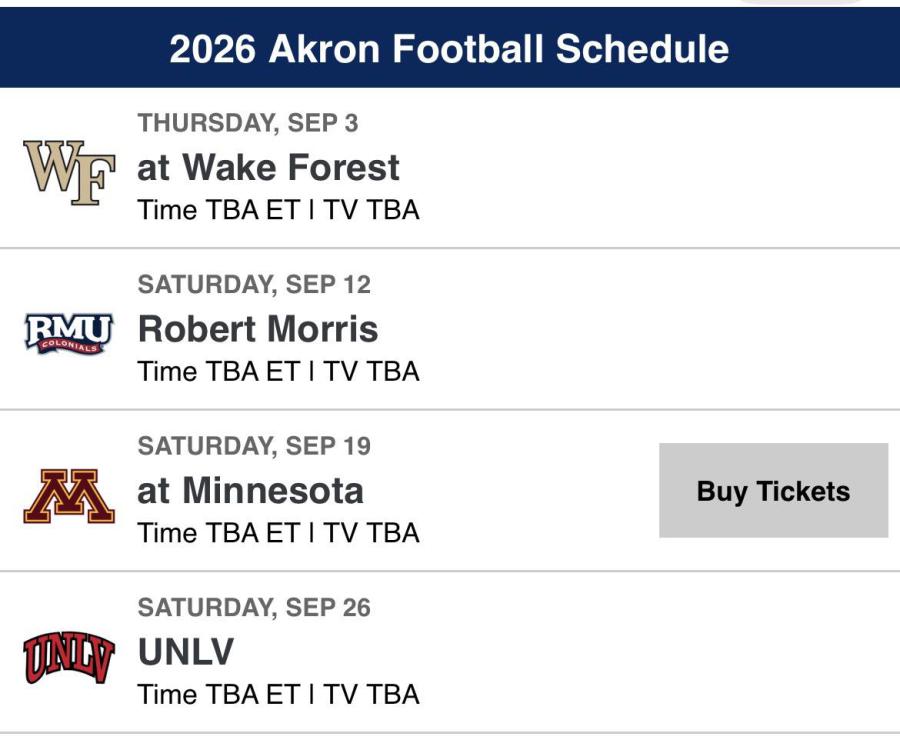The height and width of the screenshot is (750, 900).
Task: Click the Wake Forest WF logo
Action: pyautogui.click(x=69, y=172)
